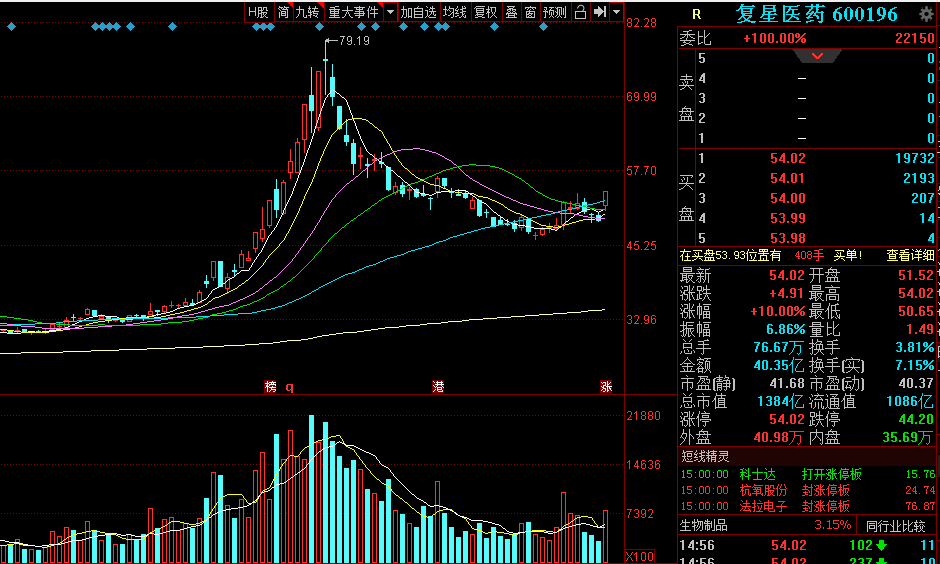Image resolution: width=940 pixels, height=564 pixels.
Task: Click the buy level 5 price 53.98
Action: coord(788,238)
